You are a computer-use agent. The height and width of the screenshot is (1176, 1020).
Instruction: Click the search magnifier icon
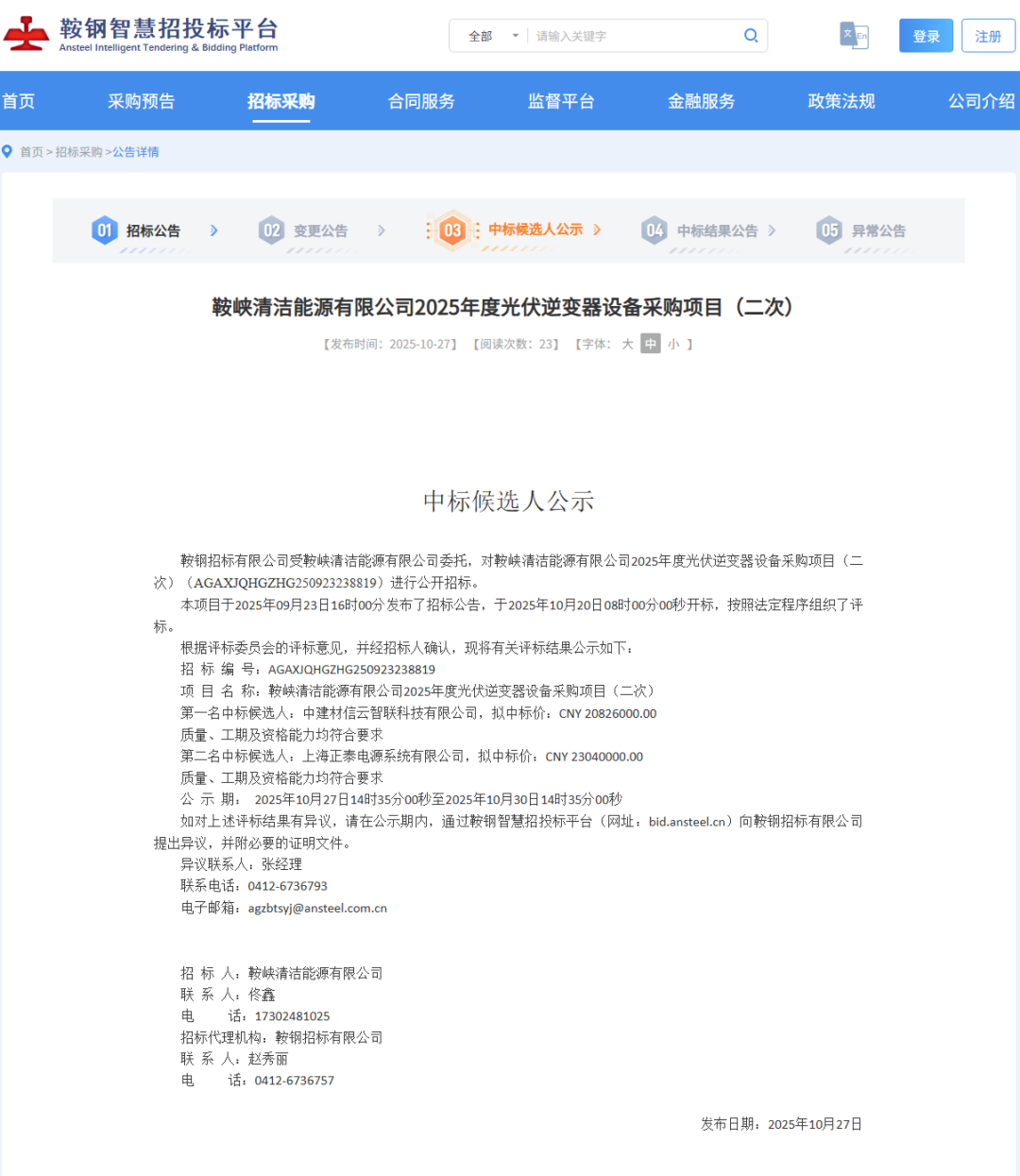tap(751, 36)
